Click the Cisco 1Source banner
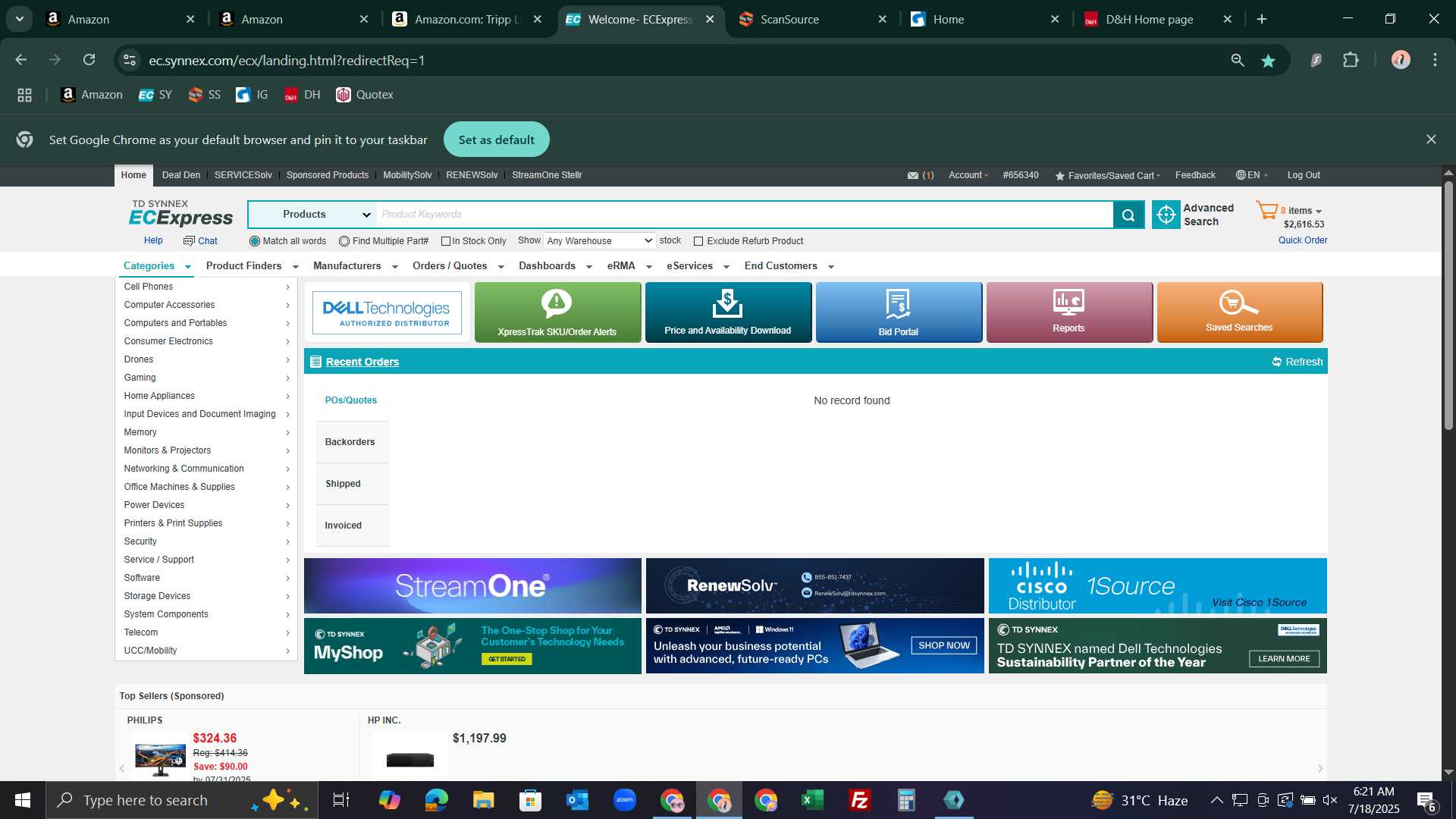 pos(1158,586)
